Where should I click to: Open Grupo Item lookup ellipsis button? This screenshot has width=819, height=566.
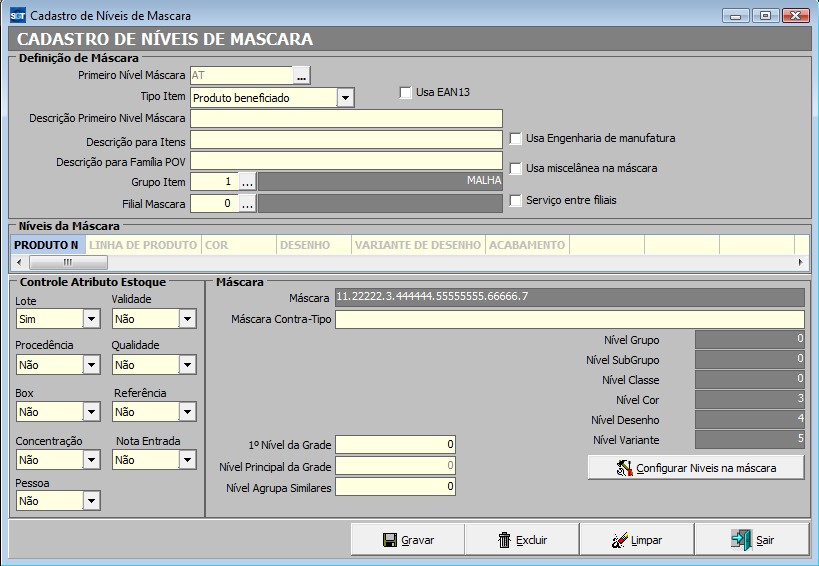(248, 182)
